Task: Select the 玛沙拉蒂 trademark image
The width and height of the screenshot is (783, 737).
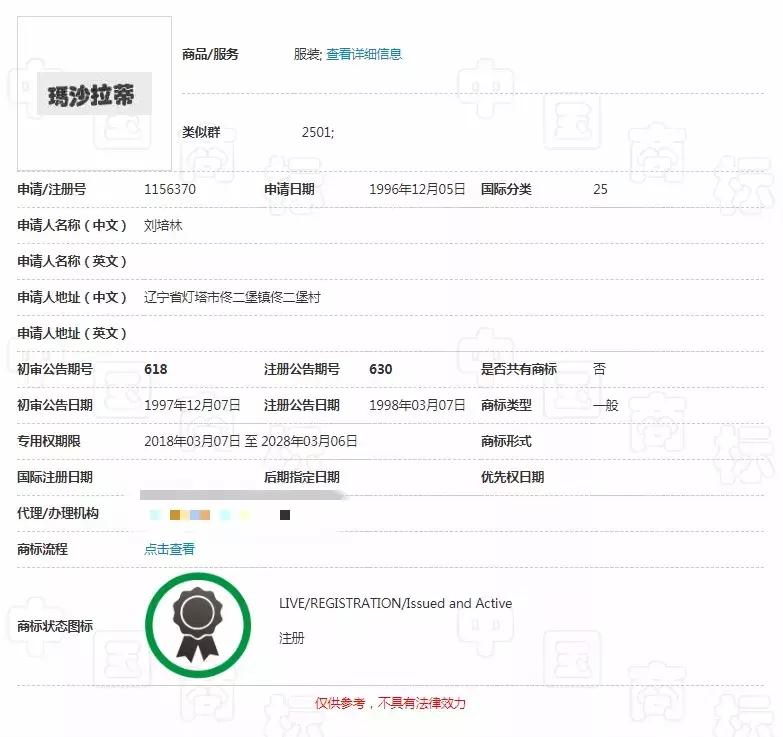Action: [x=94, y=94]
